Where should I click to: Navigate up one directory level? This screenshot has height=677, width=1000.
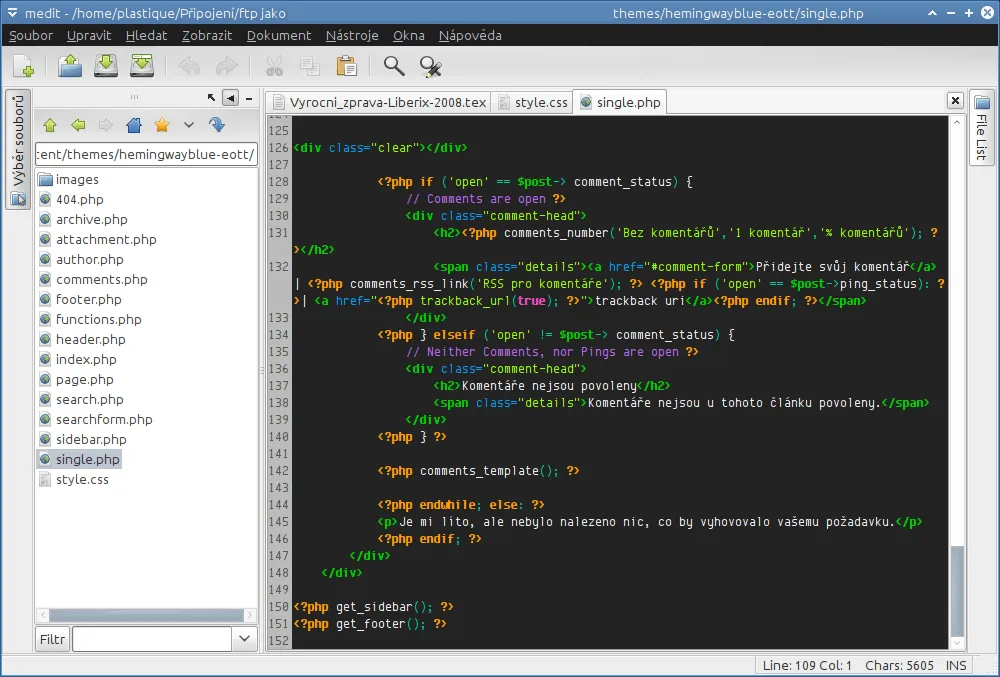pos(50,124)
